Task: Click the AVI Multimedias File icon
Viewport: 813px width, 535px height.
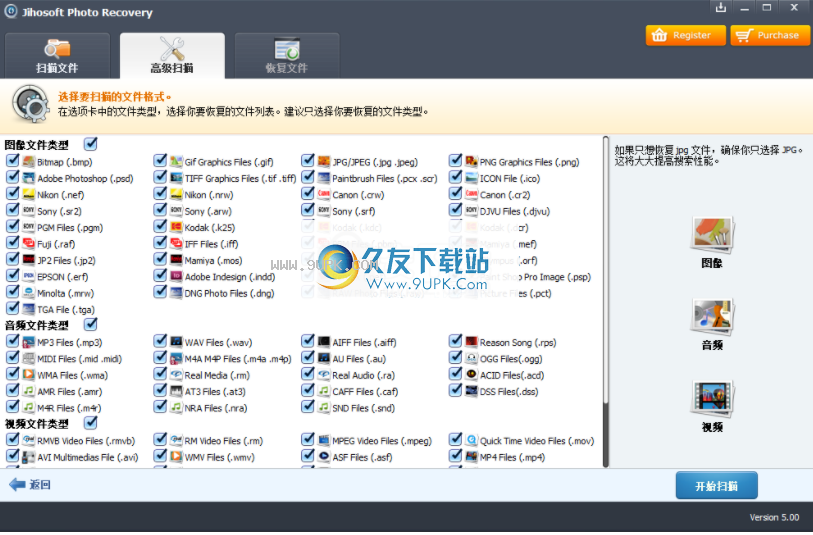Action: (x=29, y=457)
